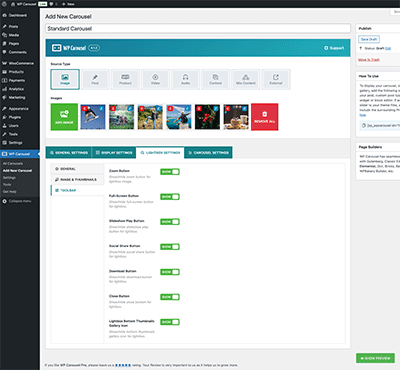Click New in the admin bar
The height and width of the screenshot is (370, 400).
[x=68, y=4]
